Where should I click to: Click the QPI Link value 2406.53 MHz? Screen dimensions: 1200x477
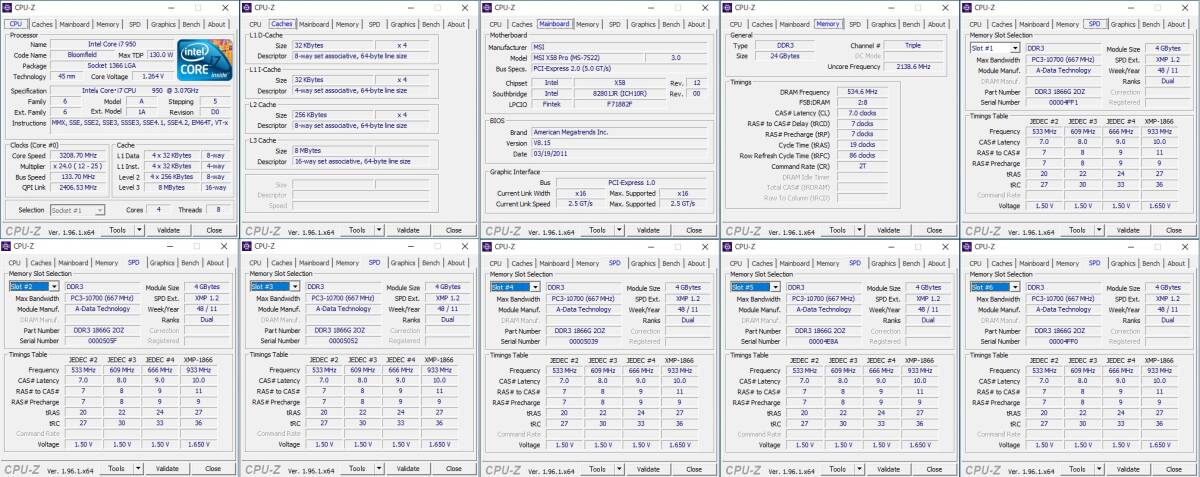pyautogui.click(x=77, y=187)
